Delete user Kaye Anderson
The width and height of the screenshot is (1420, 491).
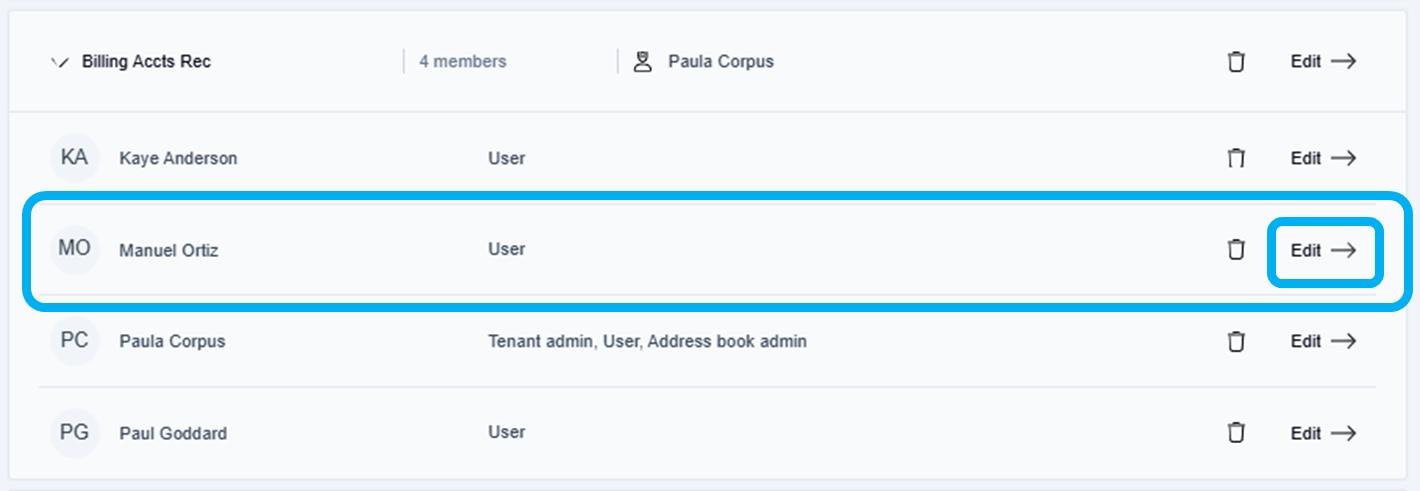(1236, 158)
